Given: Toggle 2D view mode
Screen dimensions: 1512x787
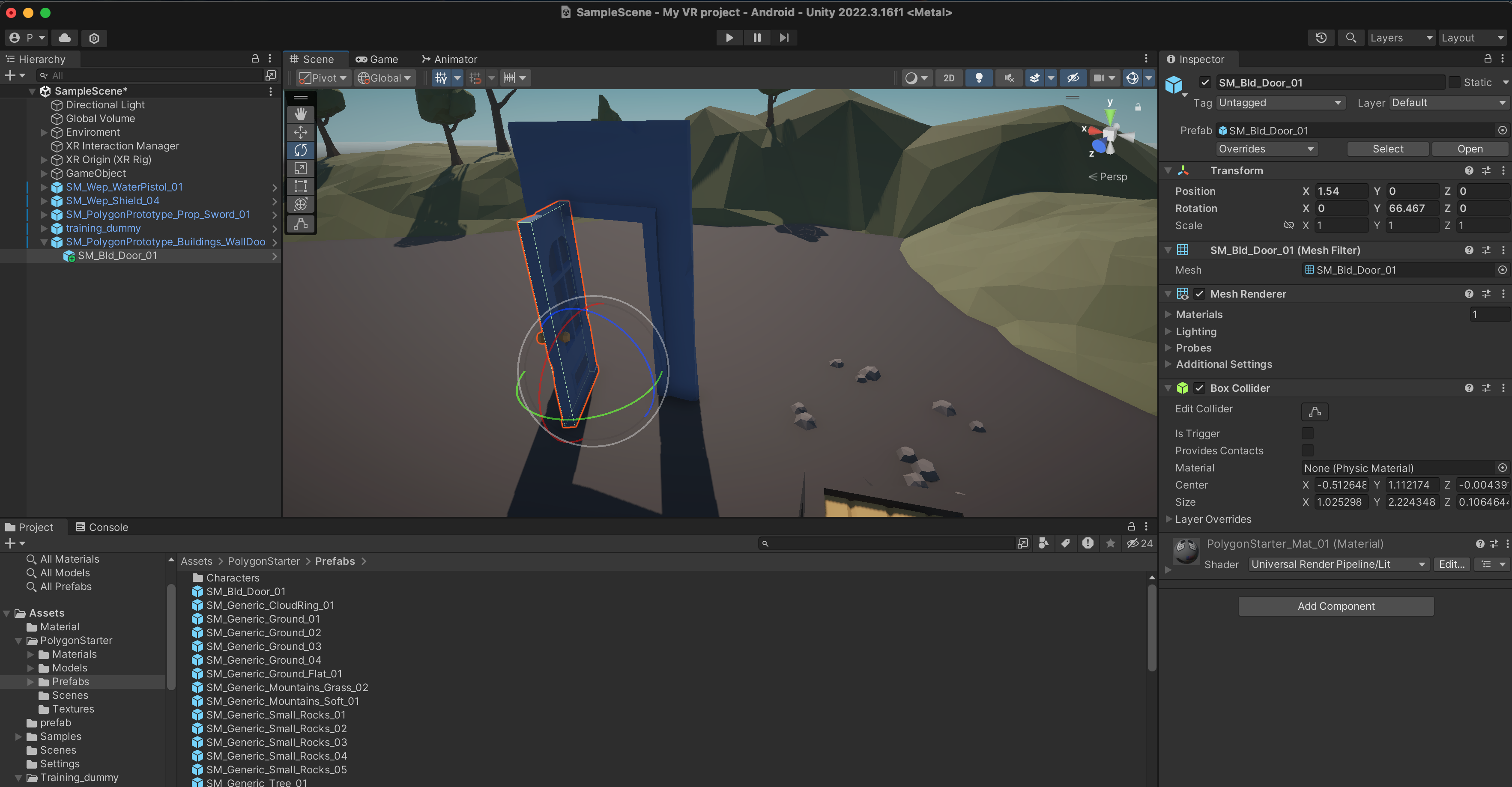Looking at the screenshot, I should pyautogui.click(x=948, y=78).
